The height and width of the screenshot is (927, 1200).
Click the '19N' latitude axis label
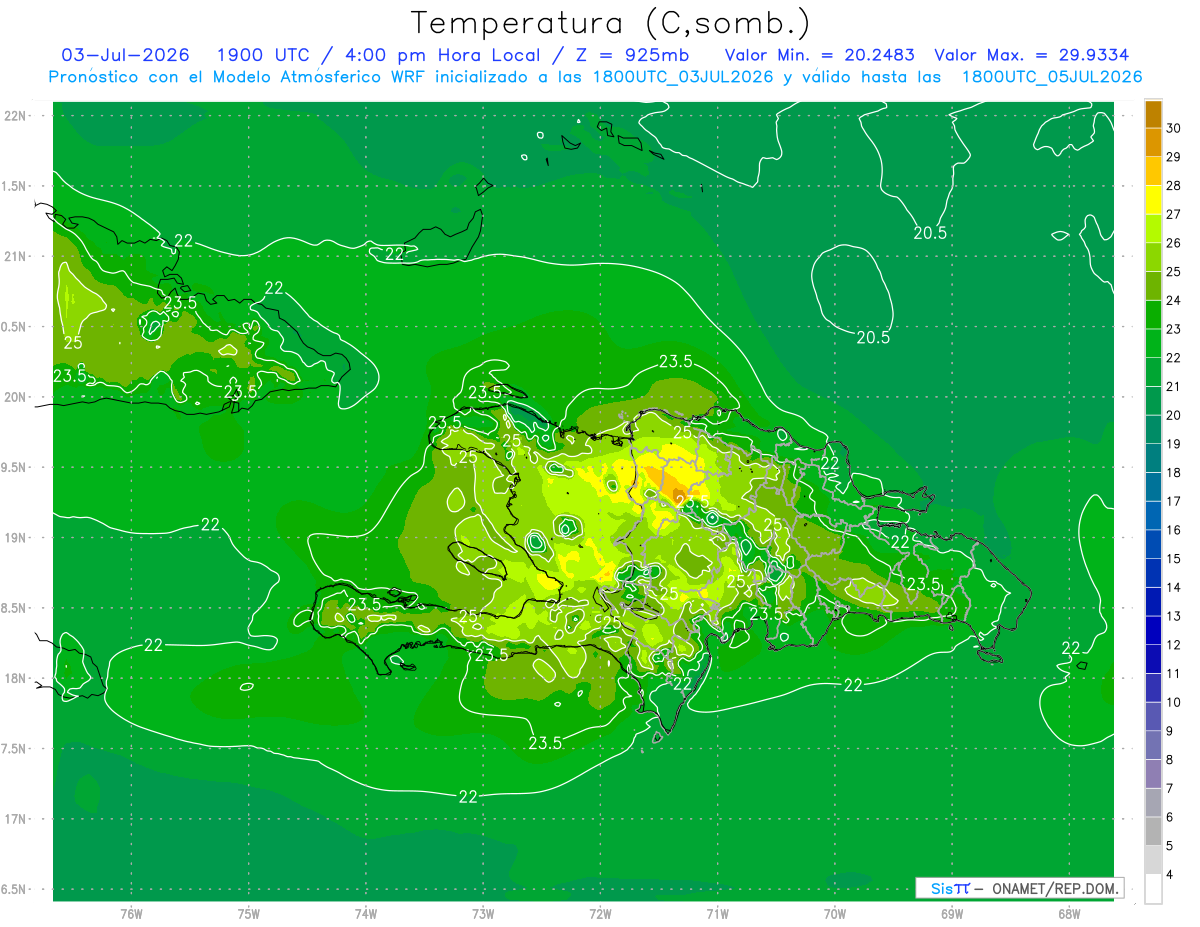[15, 537]
